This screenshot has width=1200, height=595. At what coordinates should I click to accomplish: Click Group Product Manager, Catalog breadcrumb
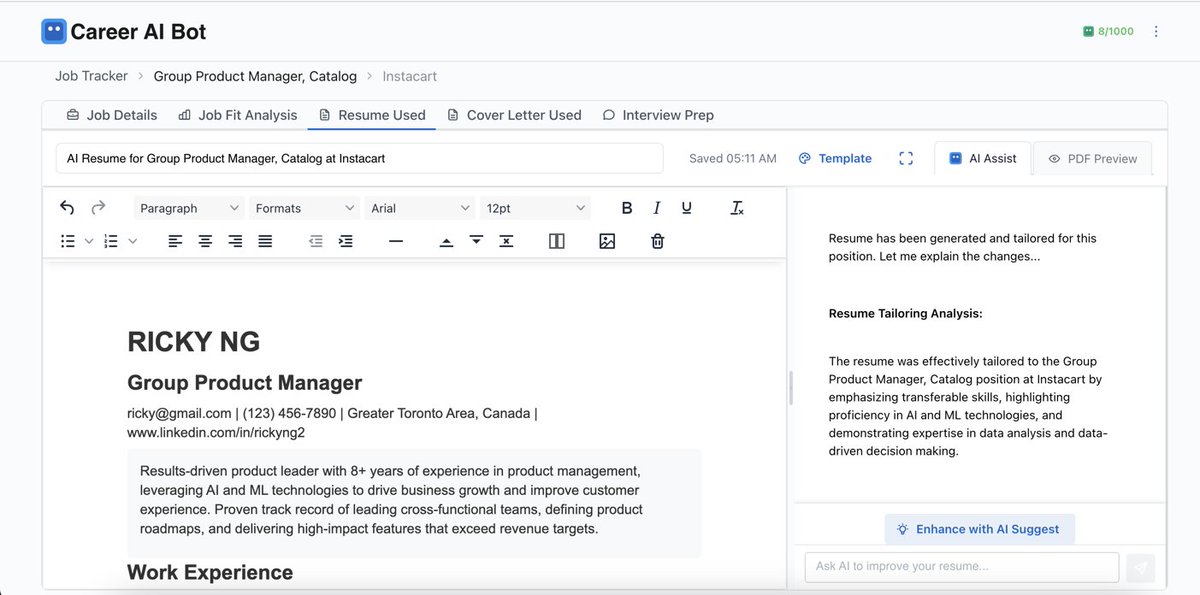pyautogui.click(x=255, y=76)
